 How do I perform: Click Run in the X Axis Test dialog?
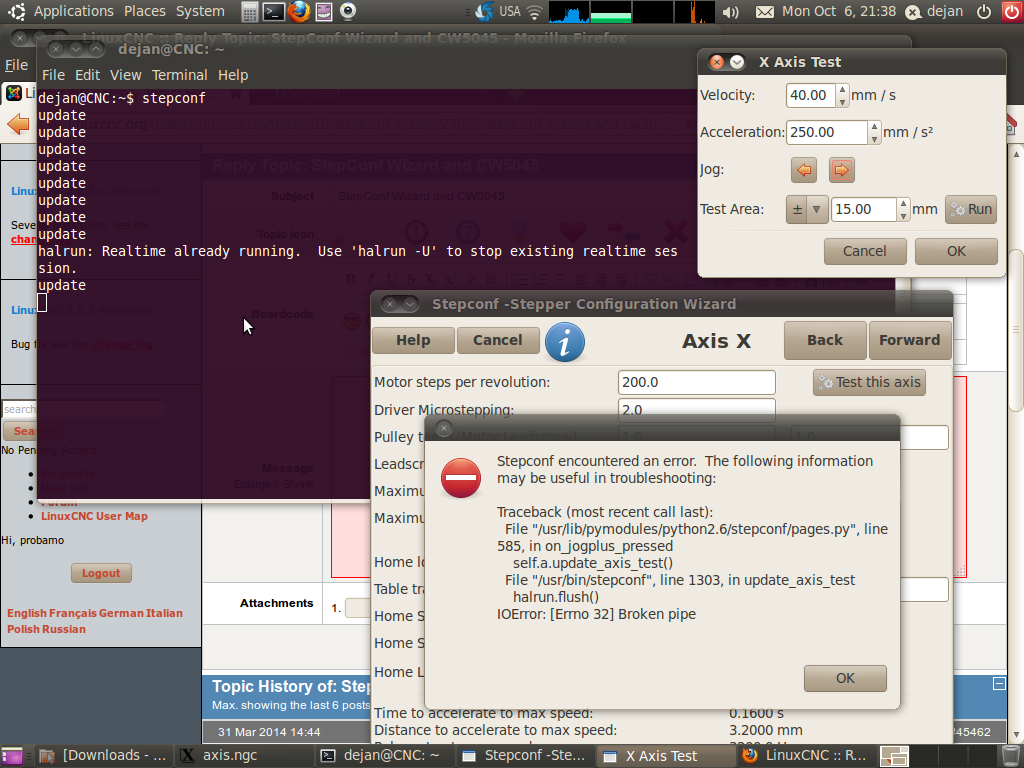(x=971, y=210)
